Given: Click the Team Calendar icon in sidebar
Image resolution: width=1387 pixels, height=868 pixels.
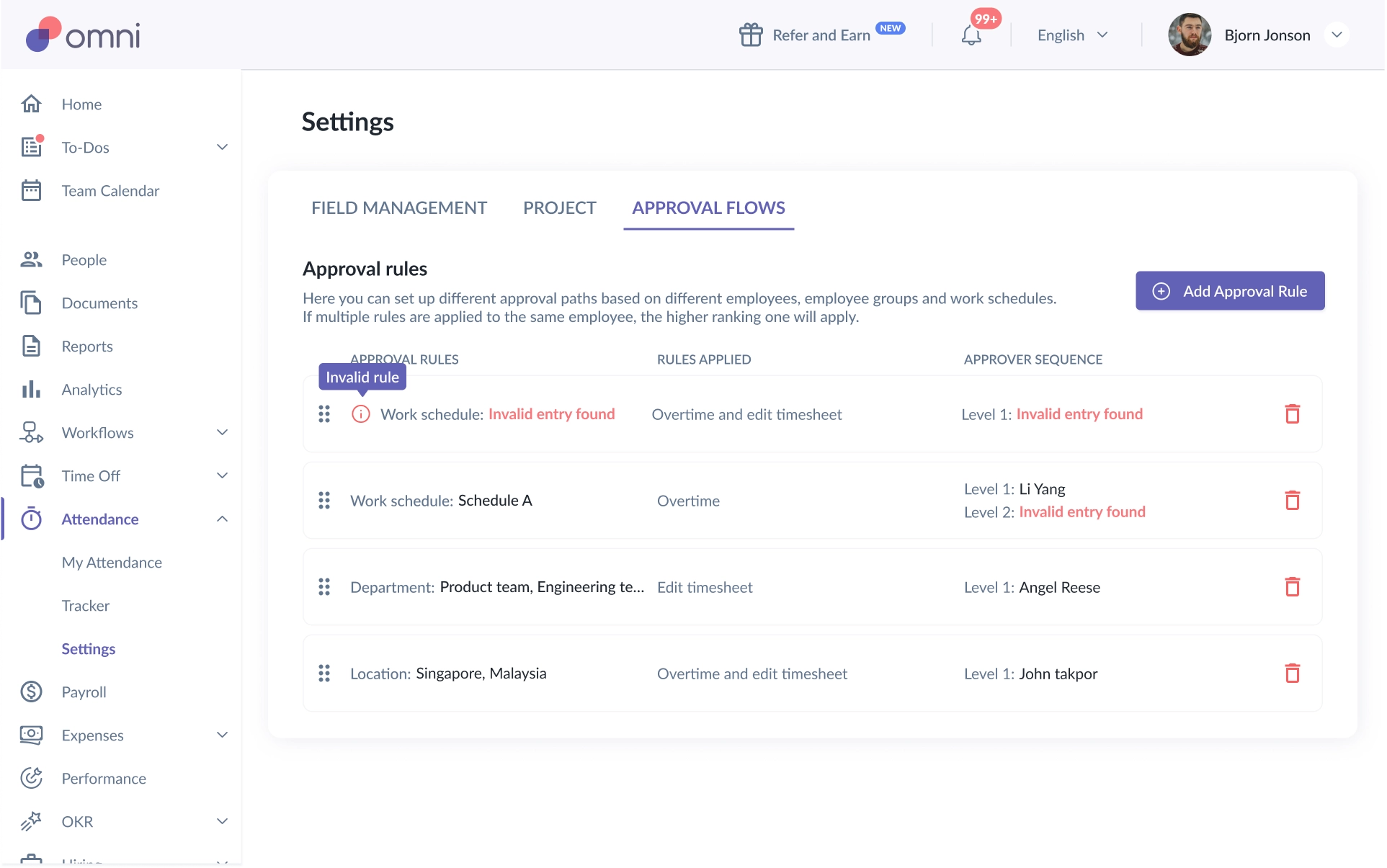Looking at the screenshot, I should point(31,191).
